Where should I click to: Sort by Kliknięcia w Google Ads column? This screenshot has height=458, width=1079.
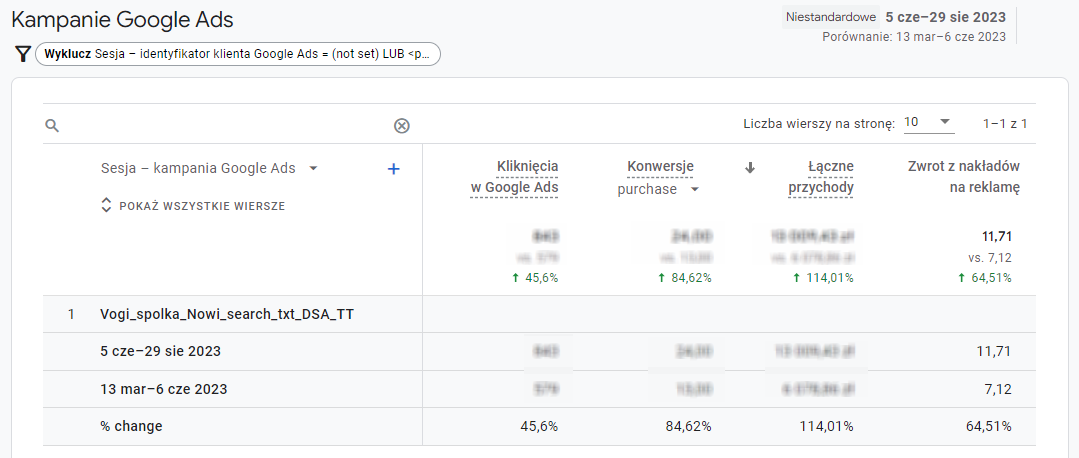pyautogui.click(x=514, y=177)
